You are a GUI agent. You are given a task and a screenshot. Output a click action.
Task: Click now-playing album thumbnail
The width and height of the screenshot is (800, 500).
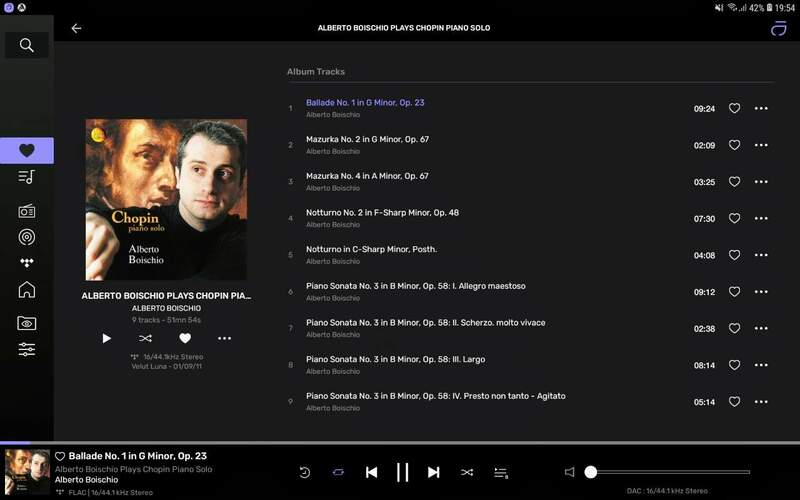pos(27,472)
